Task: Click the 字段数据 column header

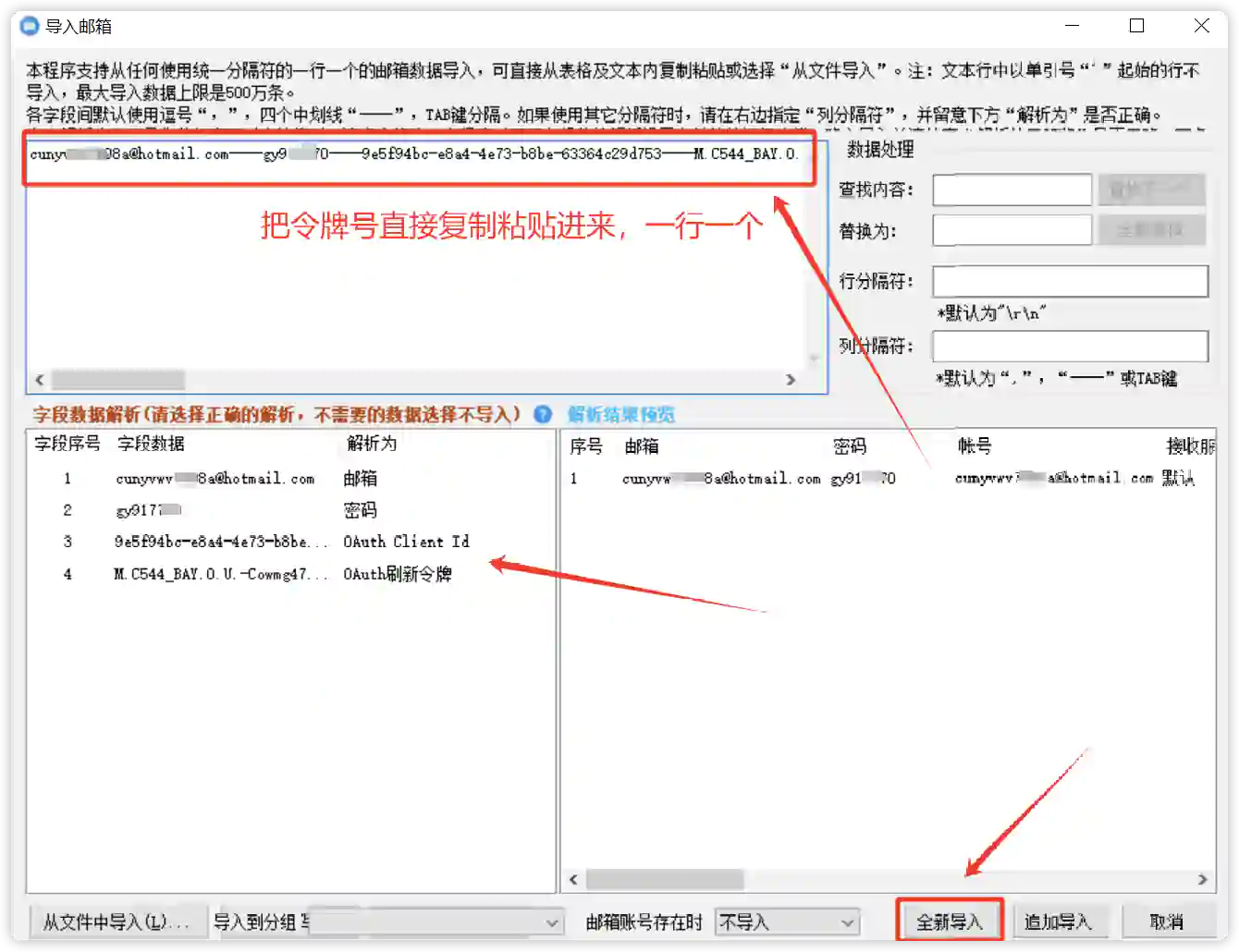Action: (x=151, y=444)
